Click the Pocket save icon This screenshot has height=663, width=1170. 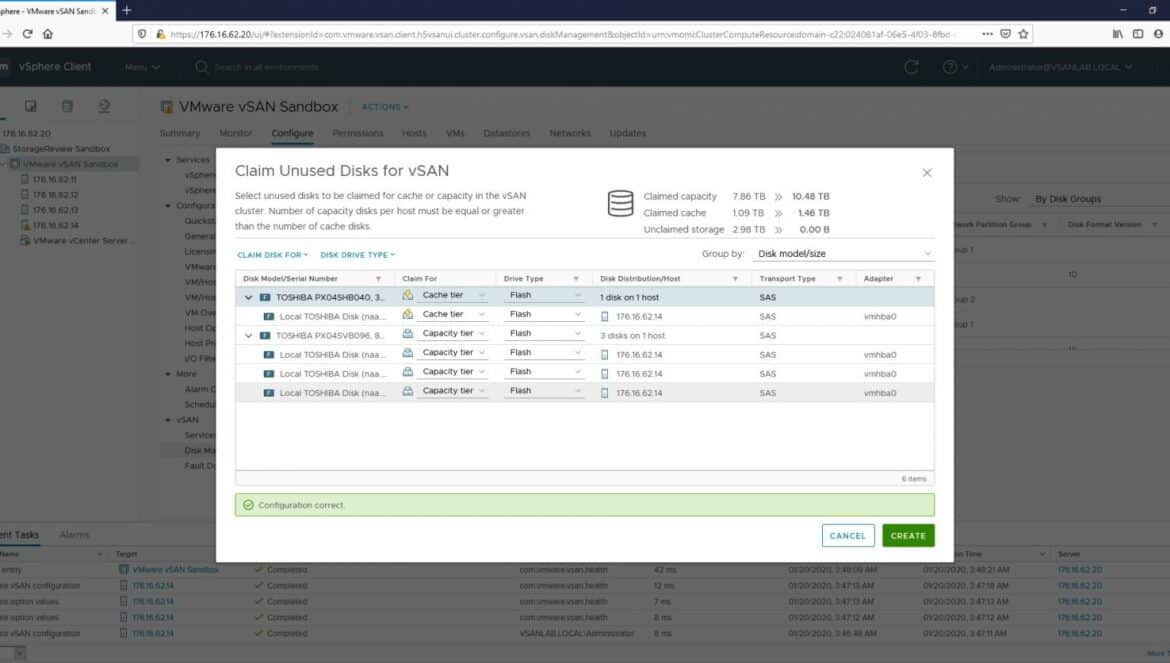pos(1005,34)
